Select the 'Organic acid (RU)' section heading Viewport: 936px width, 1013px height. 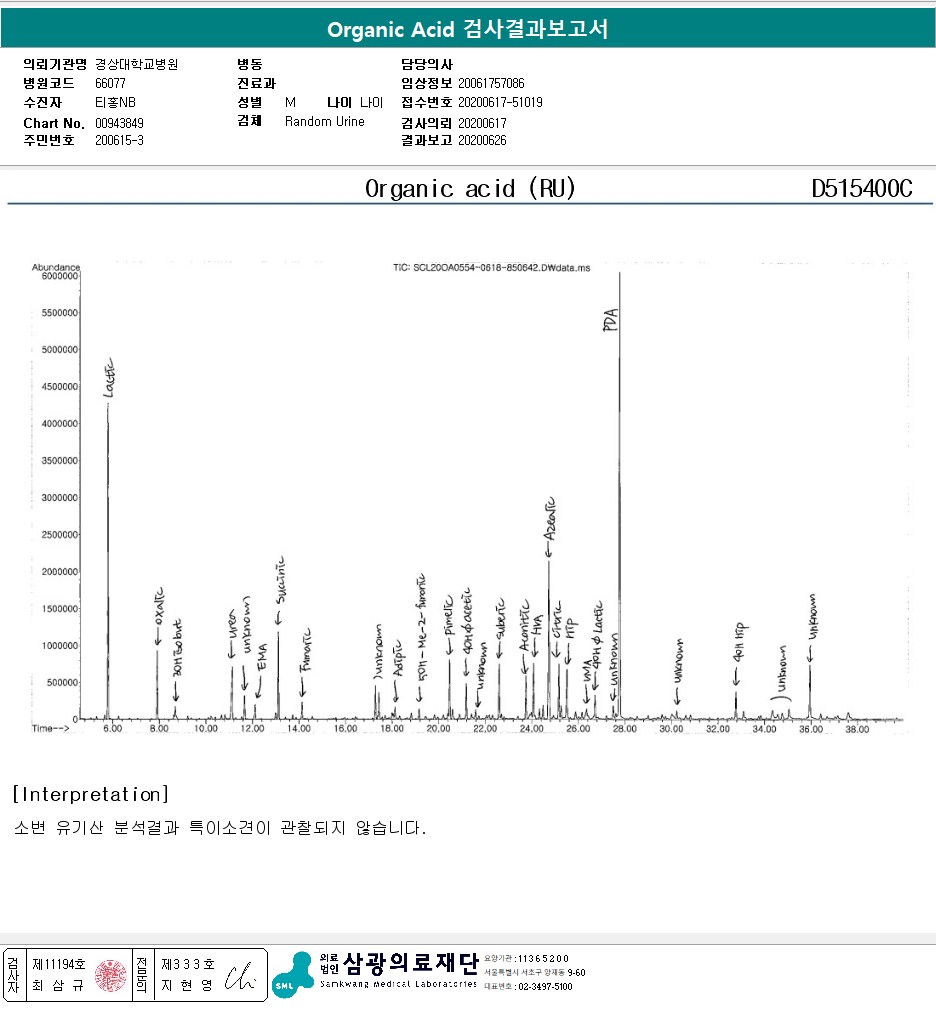point(470,189)
